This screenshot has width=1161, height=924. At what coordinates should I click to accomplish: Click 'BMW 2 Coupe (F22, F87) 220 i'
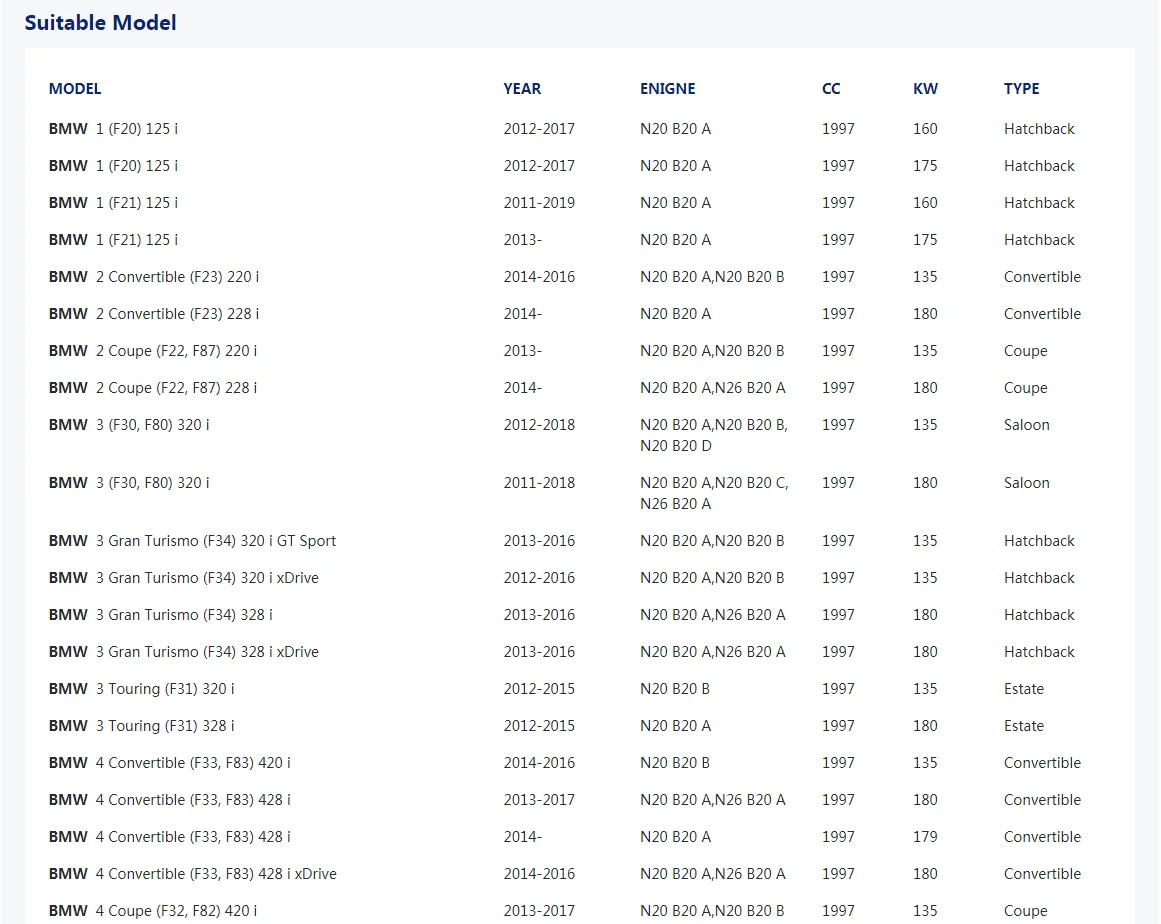[x=153, y=351]
